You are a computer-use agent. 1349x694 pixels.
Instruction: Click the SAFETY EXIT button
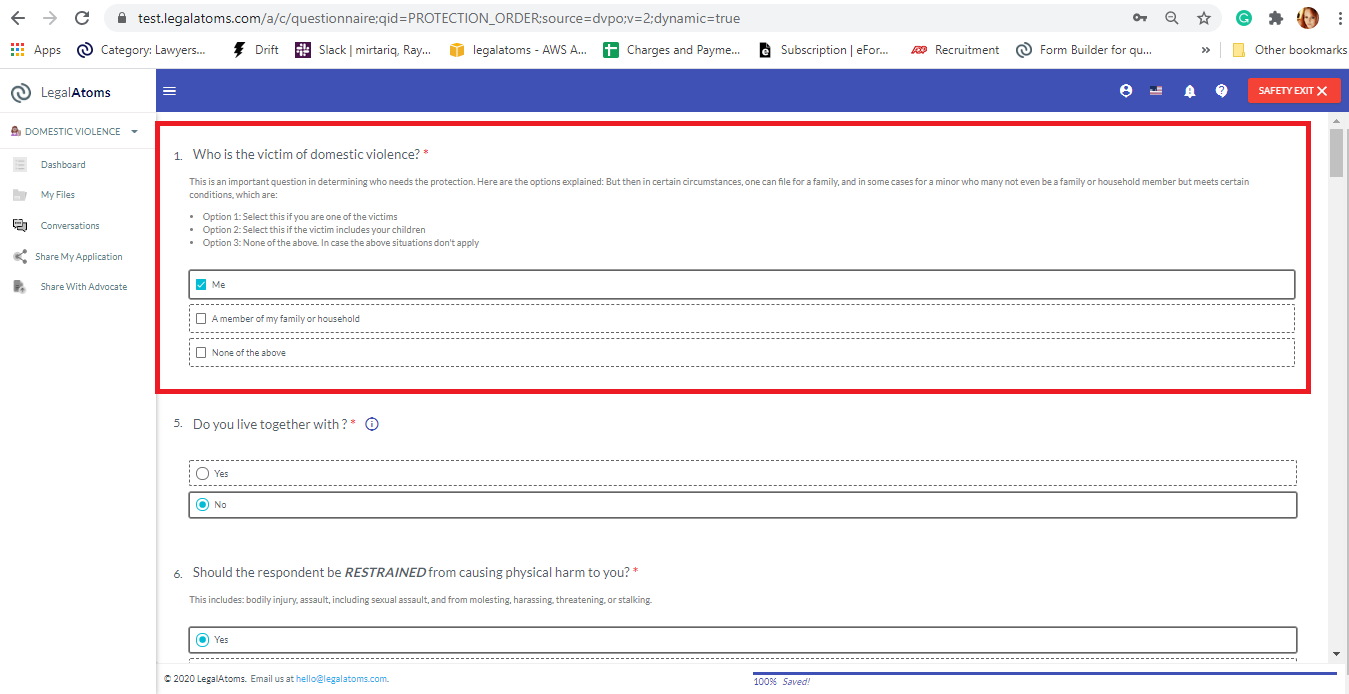coord(1293,91)
